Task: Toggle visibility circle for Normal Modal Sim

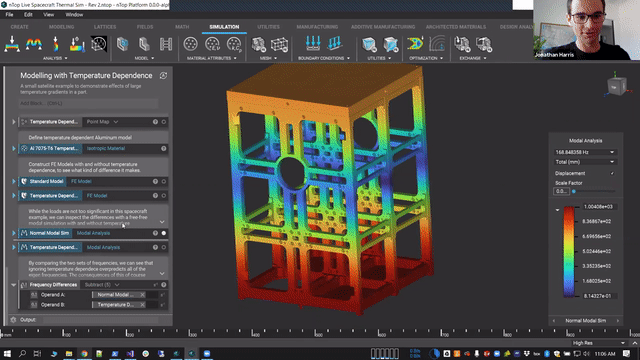Action: click(x=164, y=233)
